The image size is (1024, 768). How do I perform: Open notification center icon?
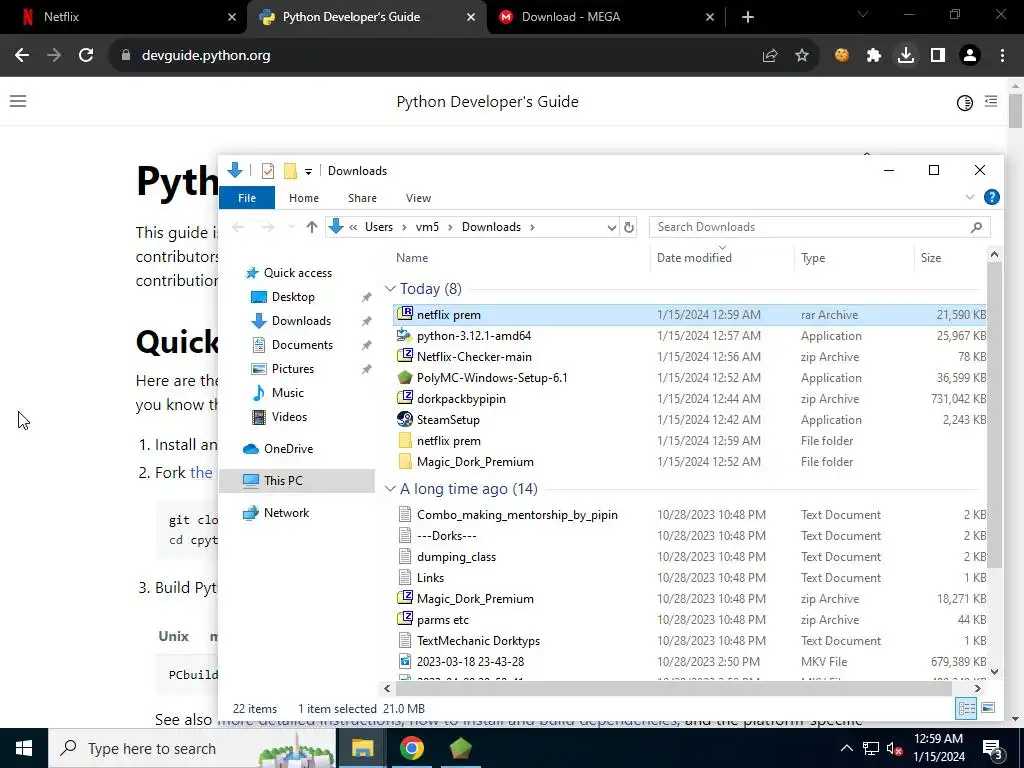[x=993, y=749]
